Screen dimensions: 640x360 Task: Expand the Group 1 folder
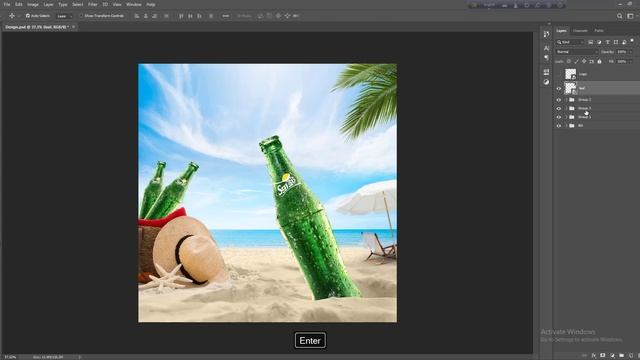point(567,117)
